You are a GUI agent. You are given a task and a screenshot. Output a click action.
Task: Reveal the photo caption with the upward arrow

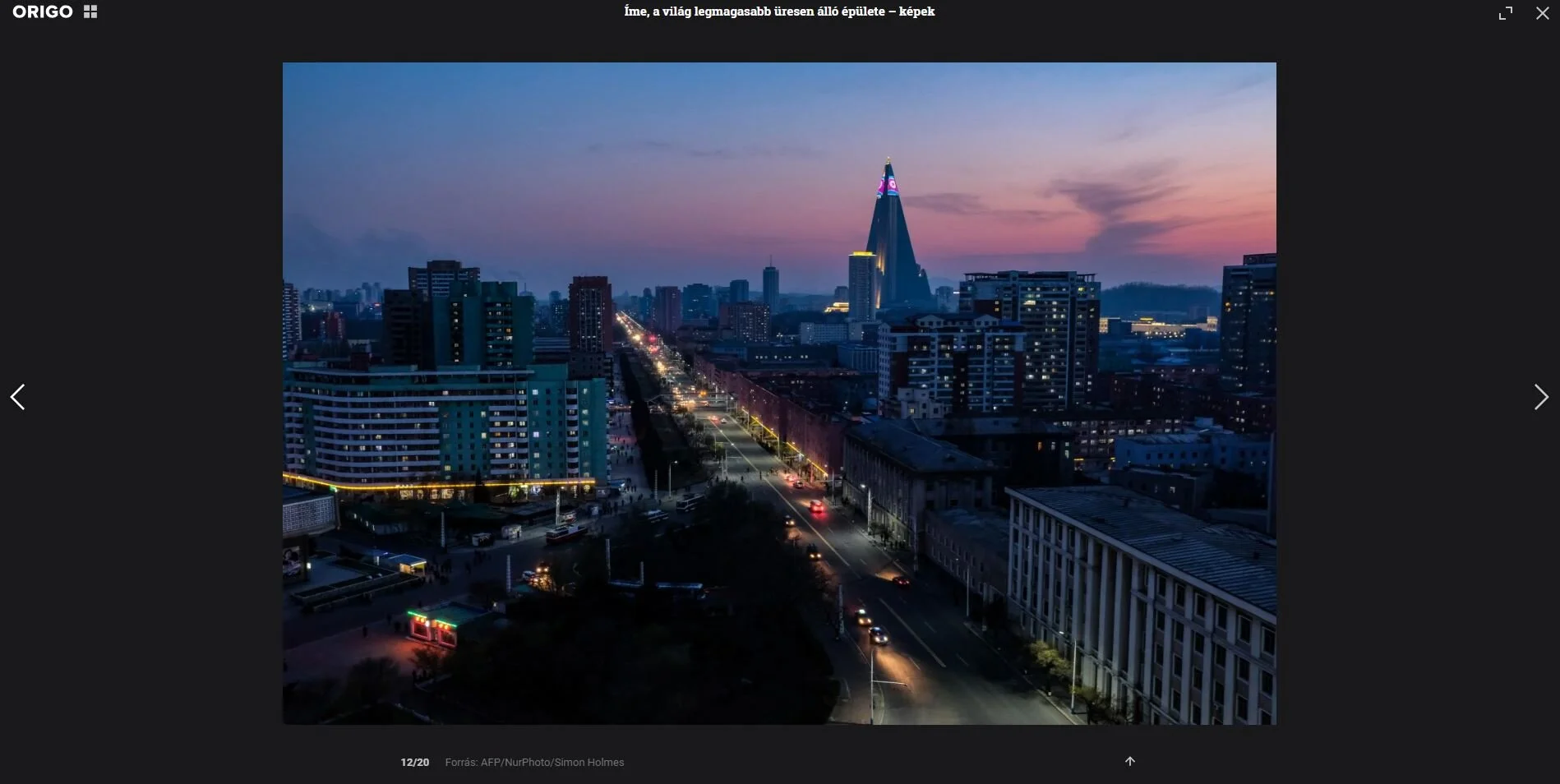pos(1129,761)
